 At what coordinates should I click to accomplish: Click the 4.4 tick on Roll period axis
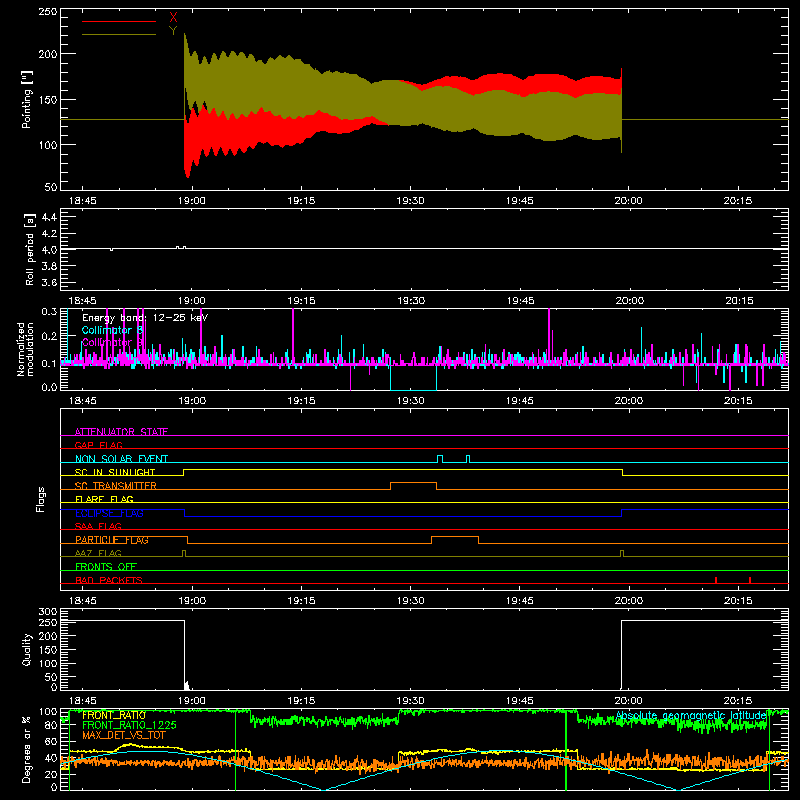pos(49,217)
